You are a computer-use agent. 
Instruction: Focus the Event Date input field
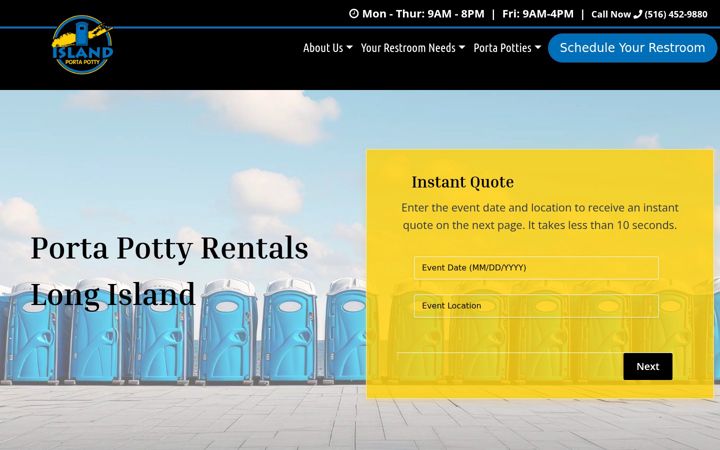click(536, 268)
